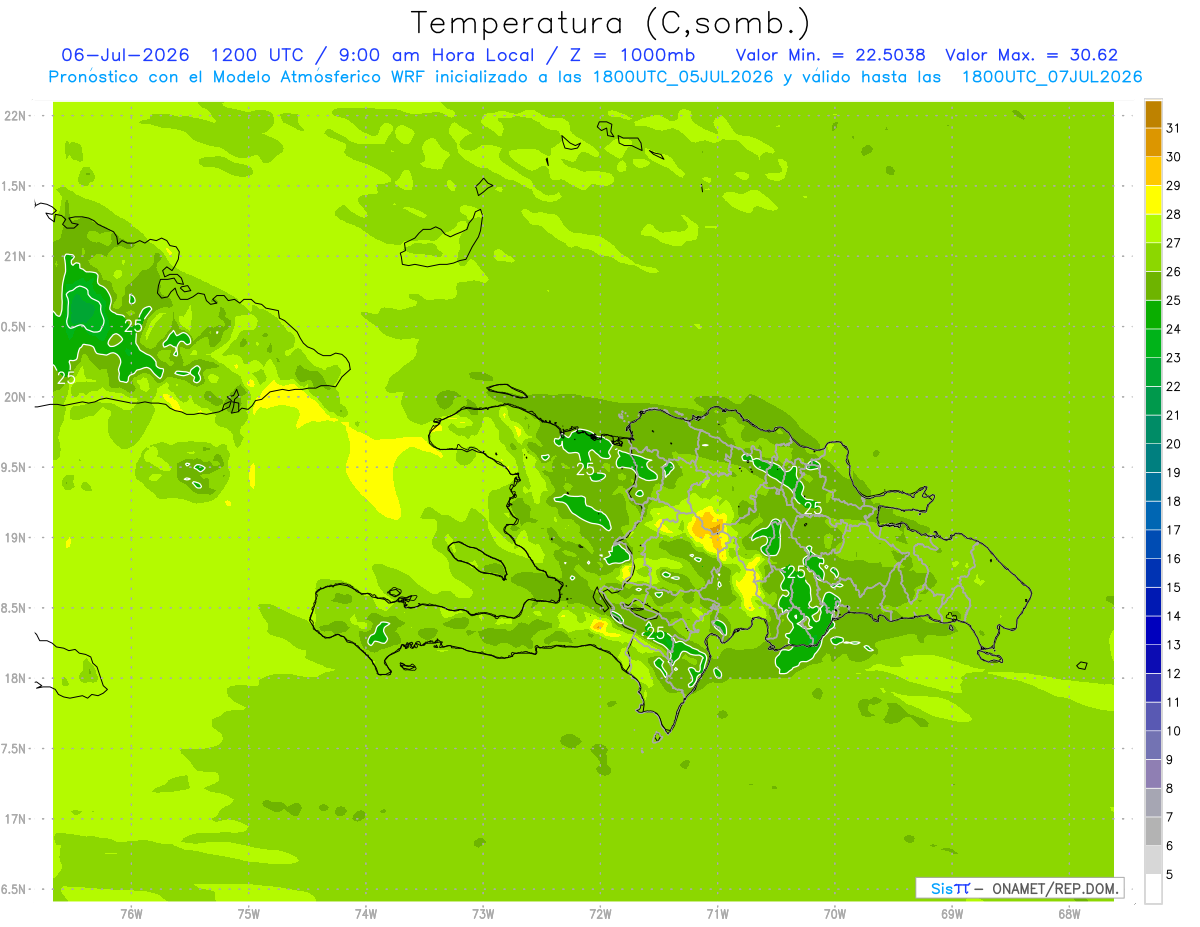This screenshot has height=927, width=1200.
Task: Click the "18N" latitude axis label
Action: point(16,678)
